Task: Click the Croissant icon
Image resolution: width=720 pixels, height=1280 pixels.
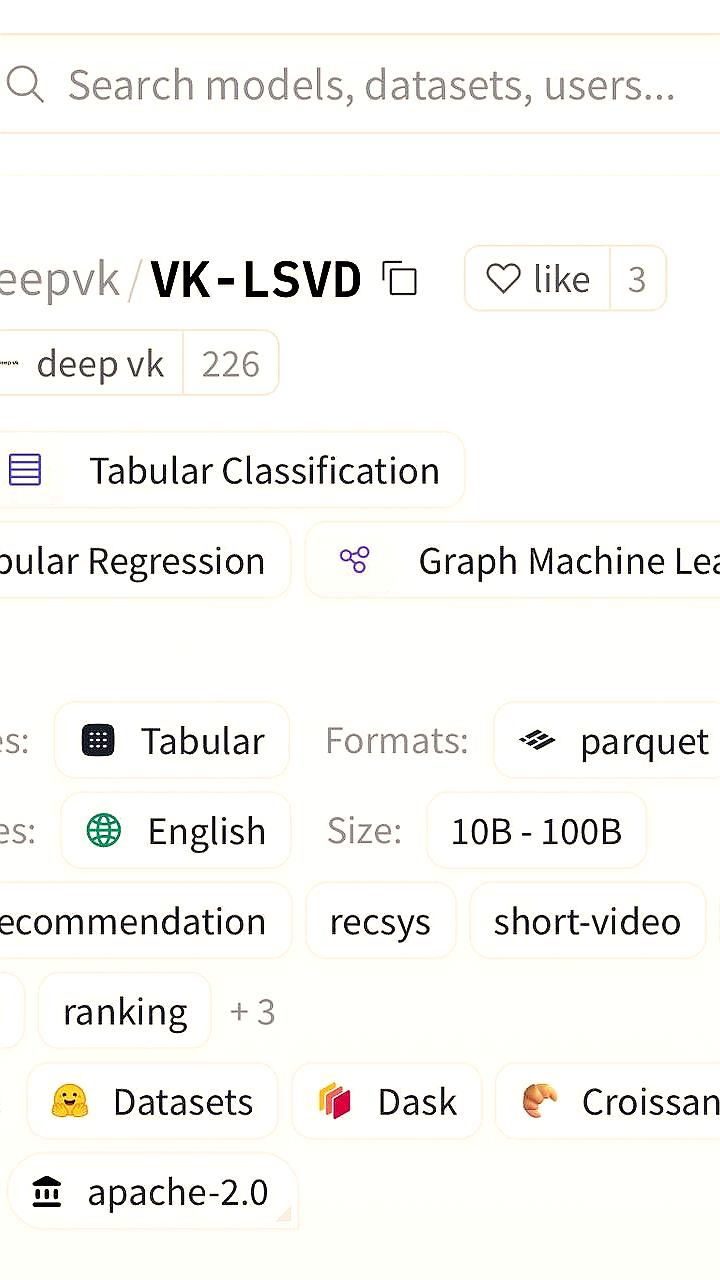Action: (x=540, y=1101)
